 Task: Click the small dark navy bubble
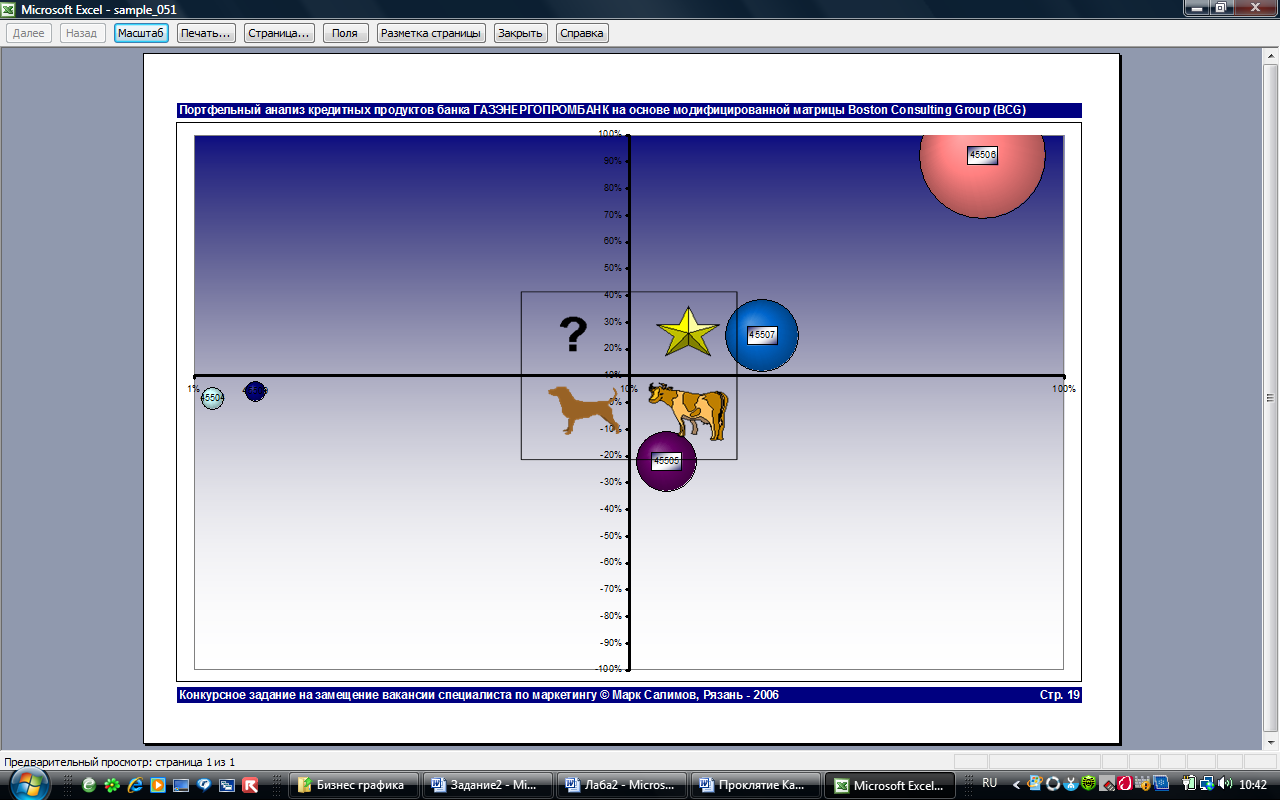[255, 391]
